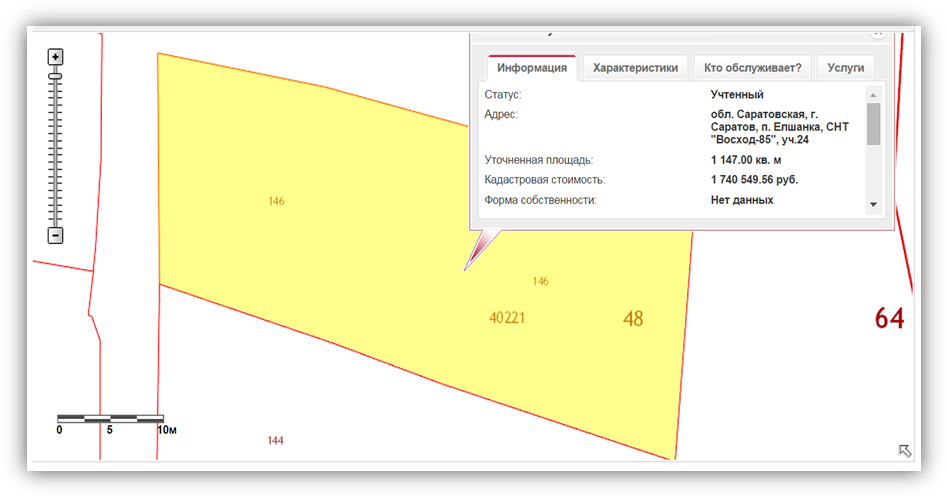Click the Уточненная площадь label
Image resolution: width=948 pixels, height=498 pixels.
coord(539,160)
